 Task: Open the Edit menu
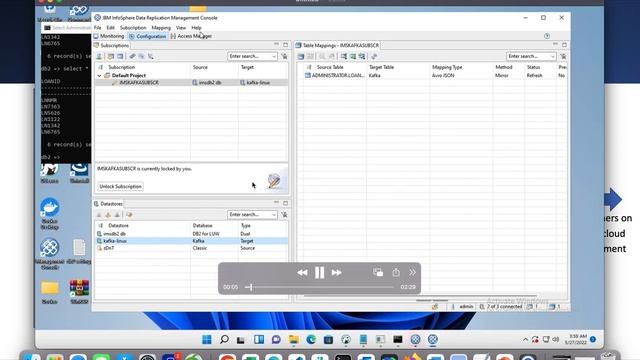111,28
